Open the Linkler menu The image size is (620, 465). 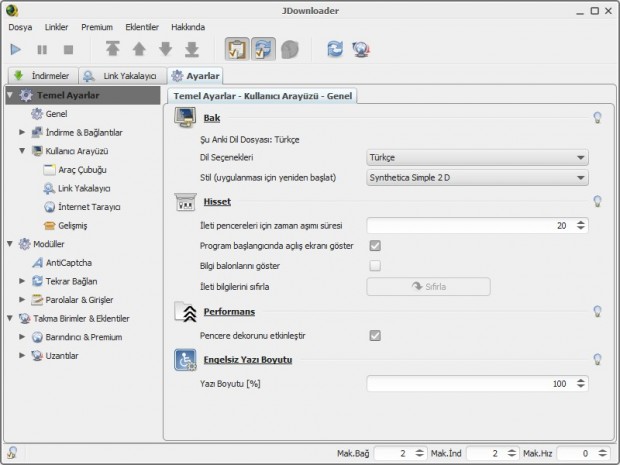click(56, 27)
